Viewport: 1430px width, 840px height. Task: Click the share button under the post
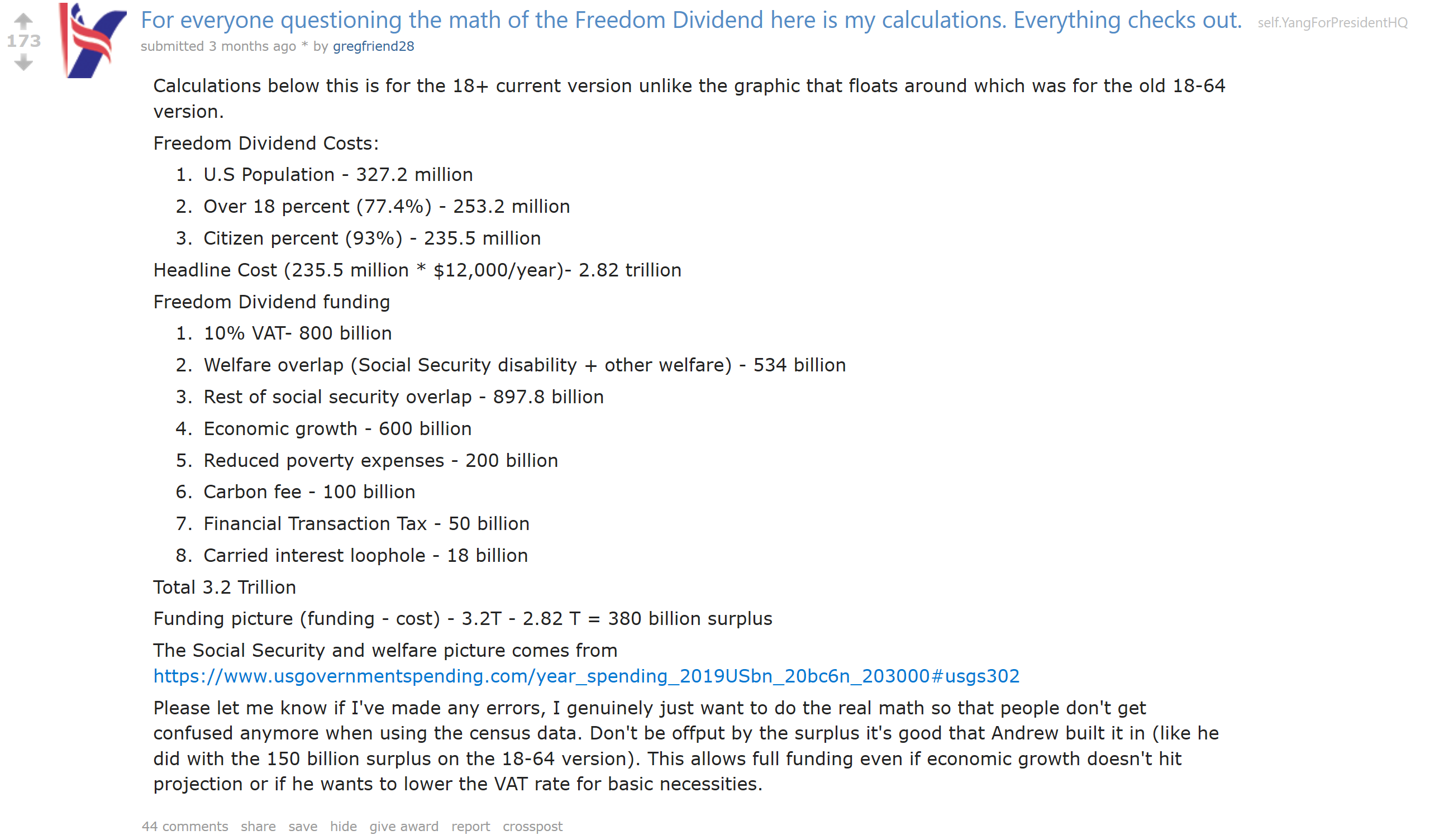click(258, 827)
